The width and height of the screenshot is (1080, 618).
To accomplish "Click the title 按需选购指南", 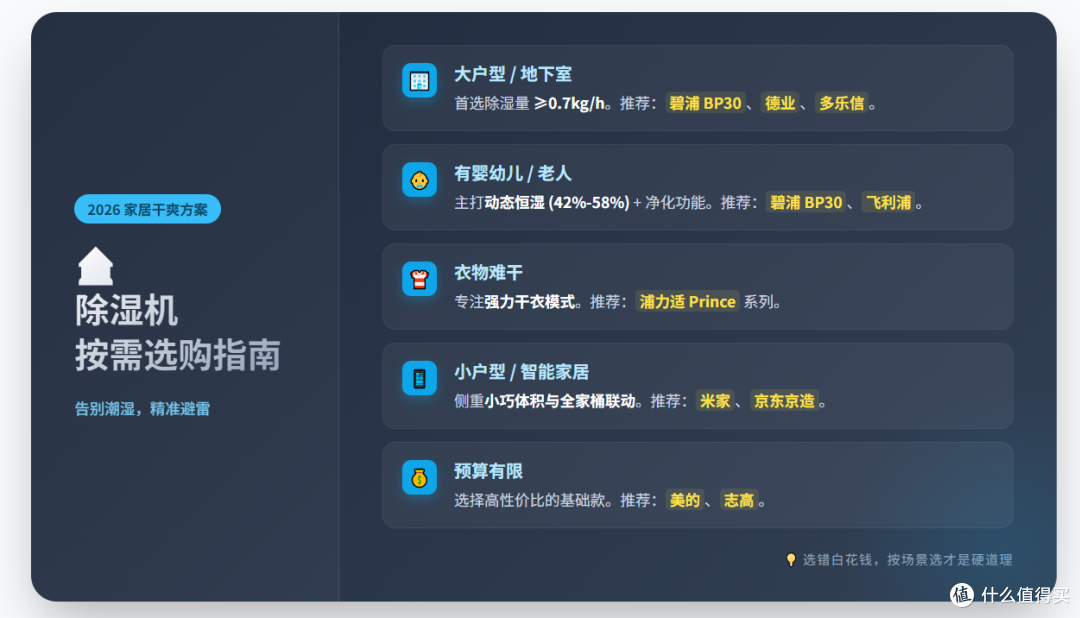I will [178, 356].
